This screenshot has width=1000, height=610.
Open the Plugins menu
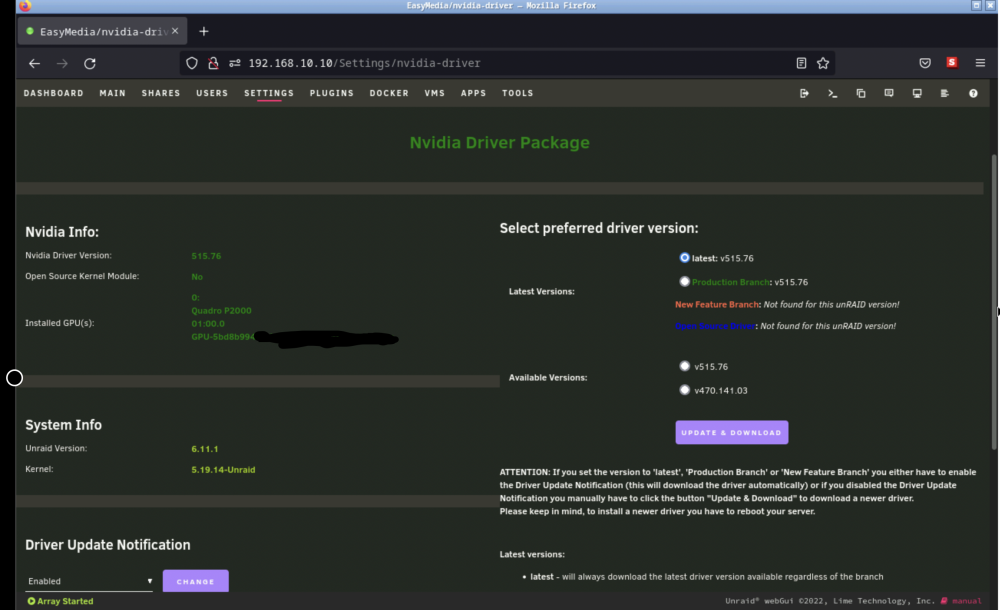pos(332,93)
